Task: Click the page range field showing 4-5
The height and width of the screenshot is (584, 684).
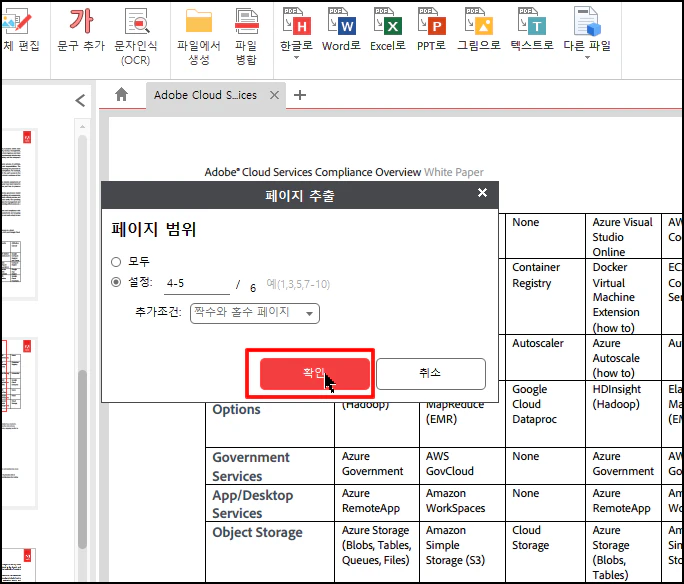Action: point(197,284)
